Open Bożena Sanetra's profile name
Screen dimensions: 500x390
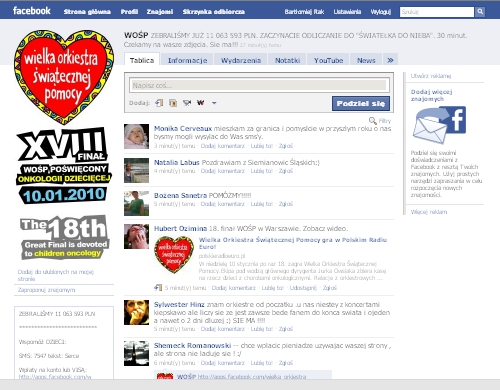(x=180, y=195)
